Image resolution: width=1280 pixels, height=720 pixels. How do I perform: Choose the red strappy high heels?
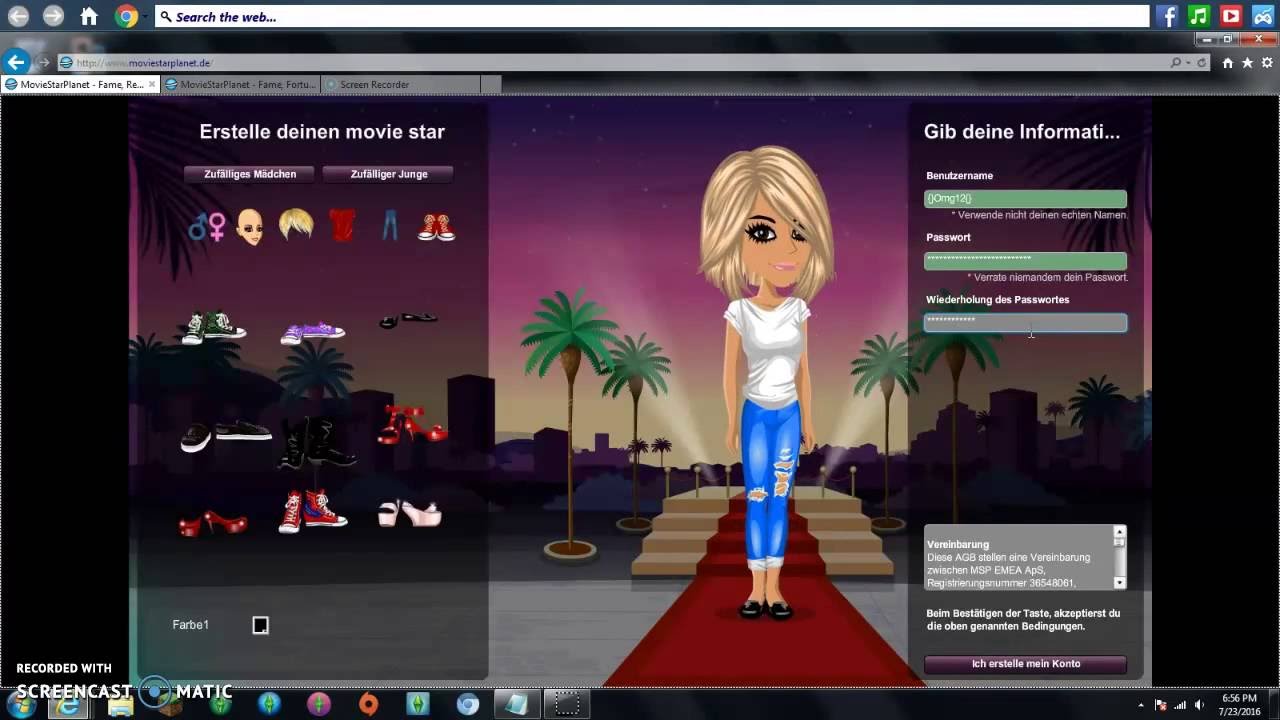(x=411, y=424)
